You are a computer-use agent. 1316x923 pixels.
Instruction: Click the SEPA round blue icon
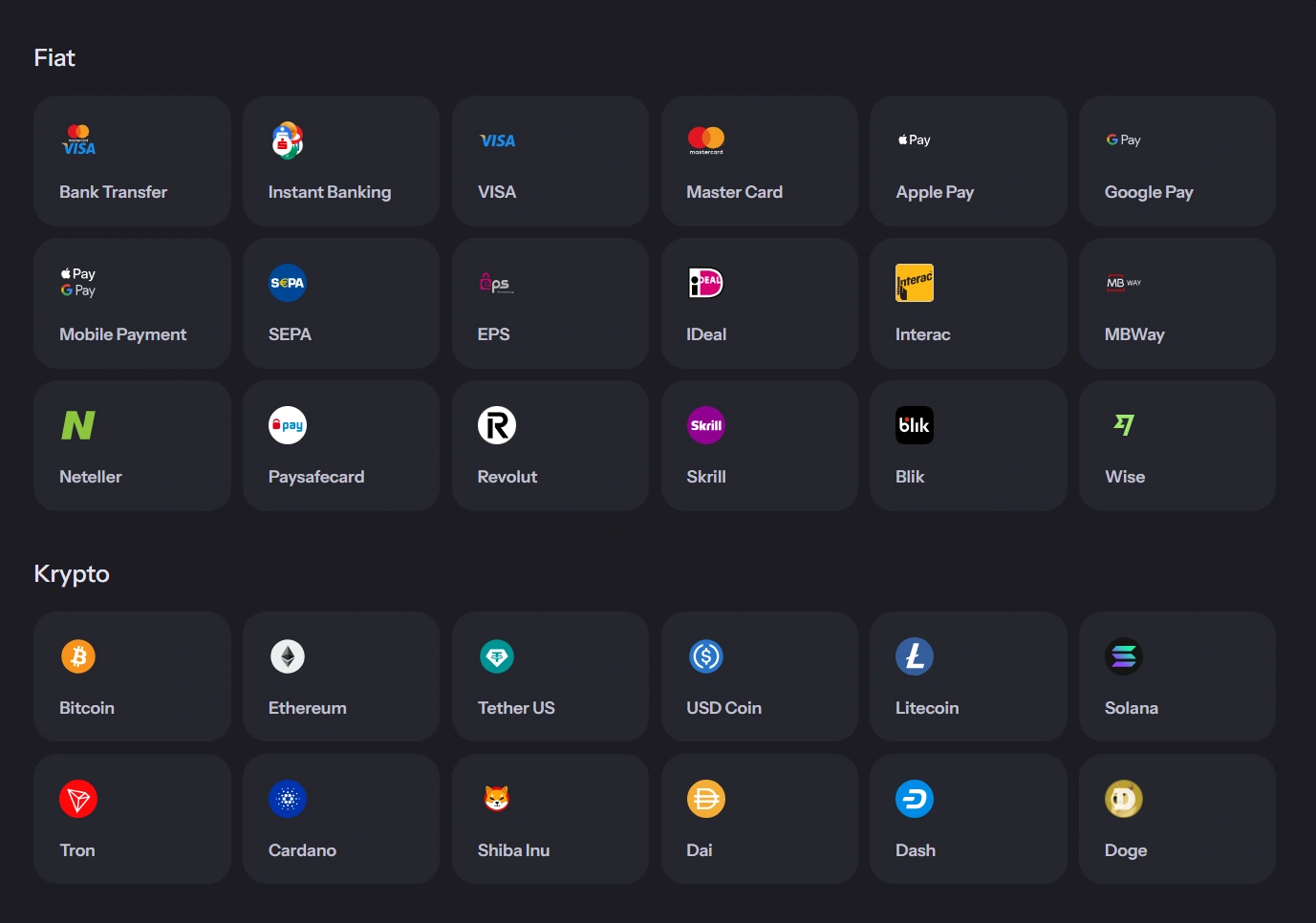pyautogui.click(x=288, y=283)
